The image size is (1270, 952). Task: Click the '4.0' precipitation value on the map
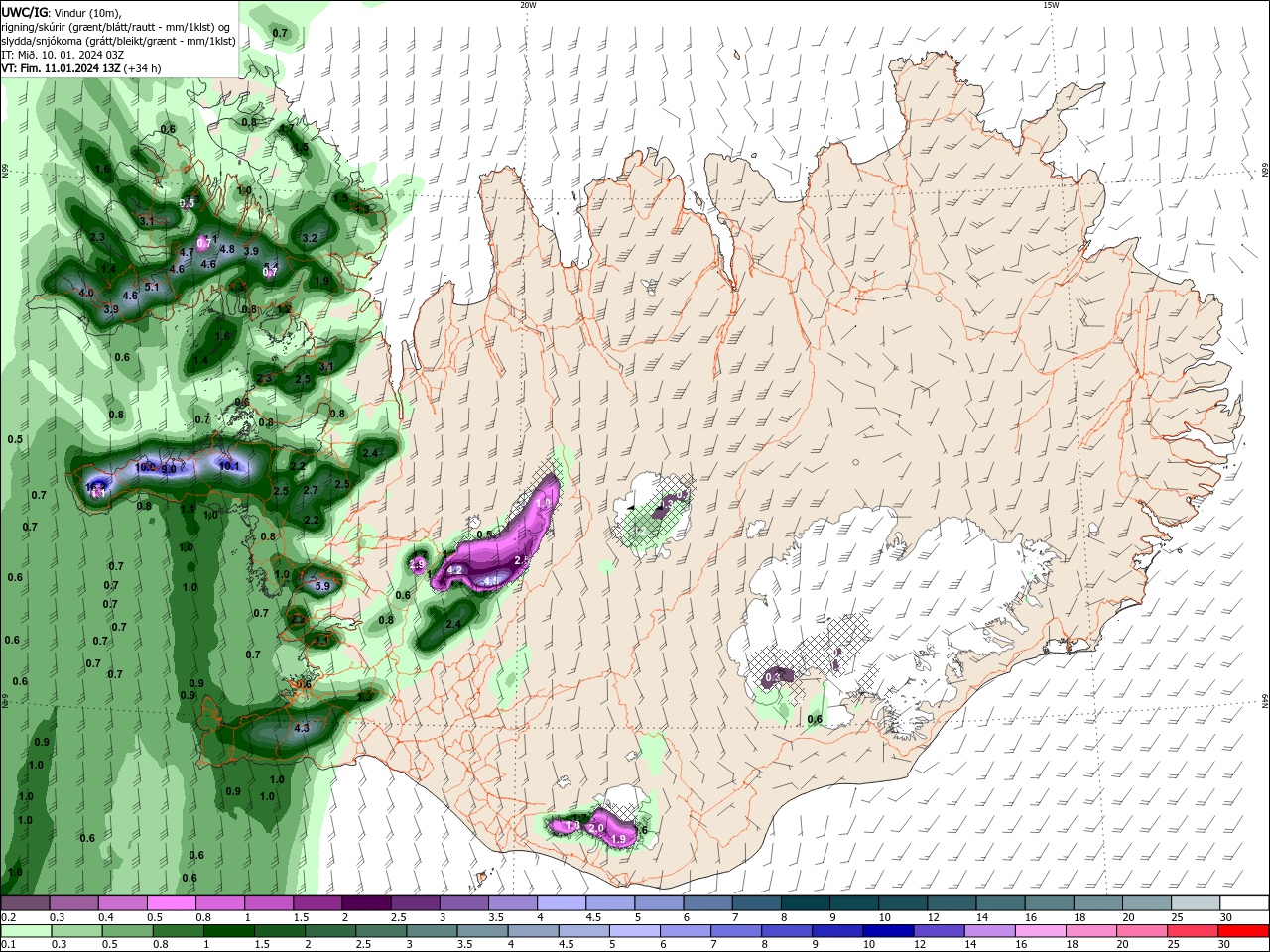86,293
